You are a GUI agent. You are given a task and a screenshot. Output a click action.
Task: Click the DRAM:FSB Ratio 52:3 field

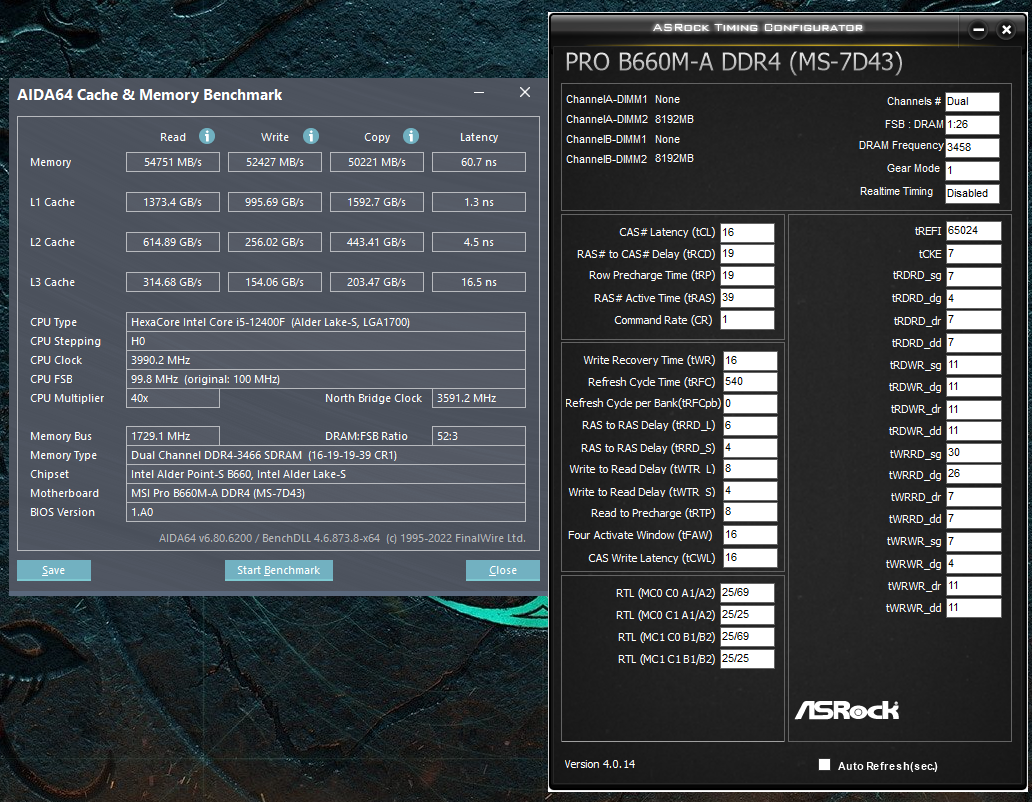479,436
